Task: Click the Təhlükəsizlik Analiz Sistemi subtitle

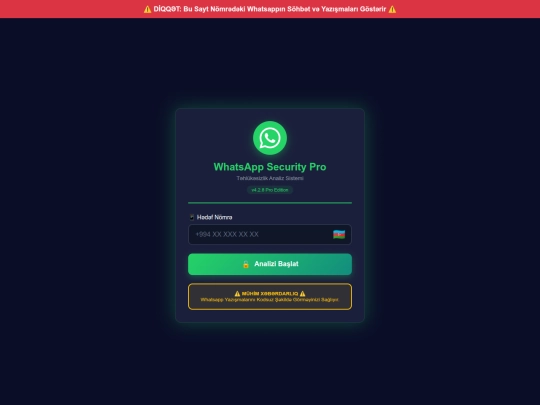Action: 270,178
